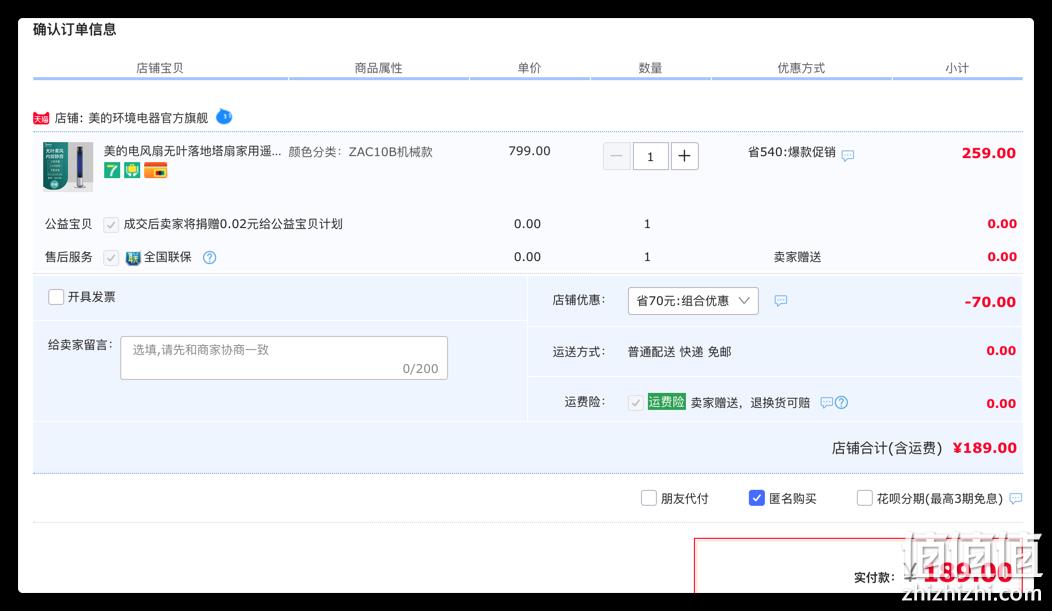Click the -70.00 store discount amount
Image resolution: width=1052 pixels, height=611 pixels.
pyautogui.click(x=990, y=302)
